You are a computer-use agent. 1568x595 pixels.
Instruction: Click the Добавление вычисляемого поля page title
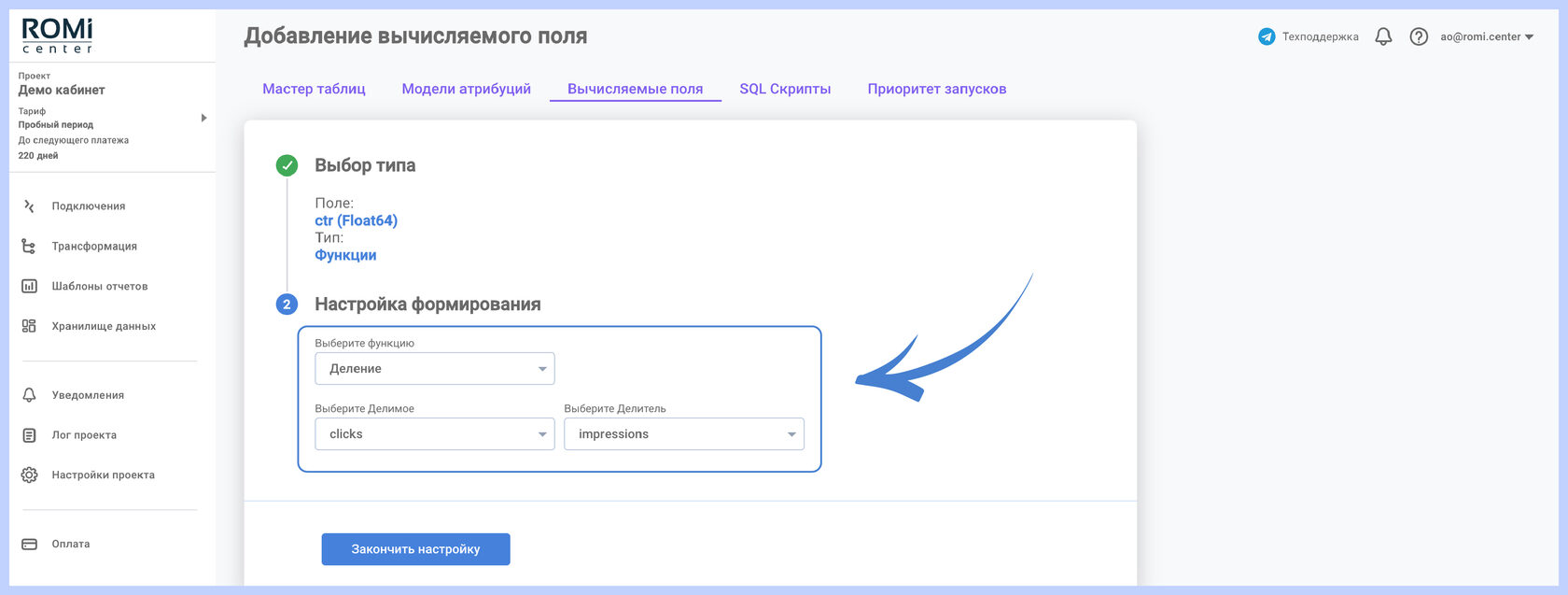(415, 36)
